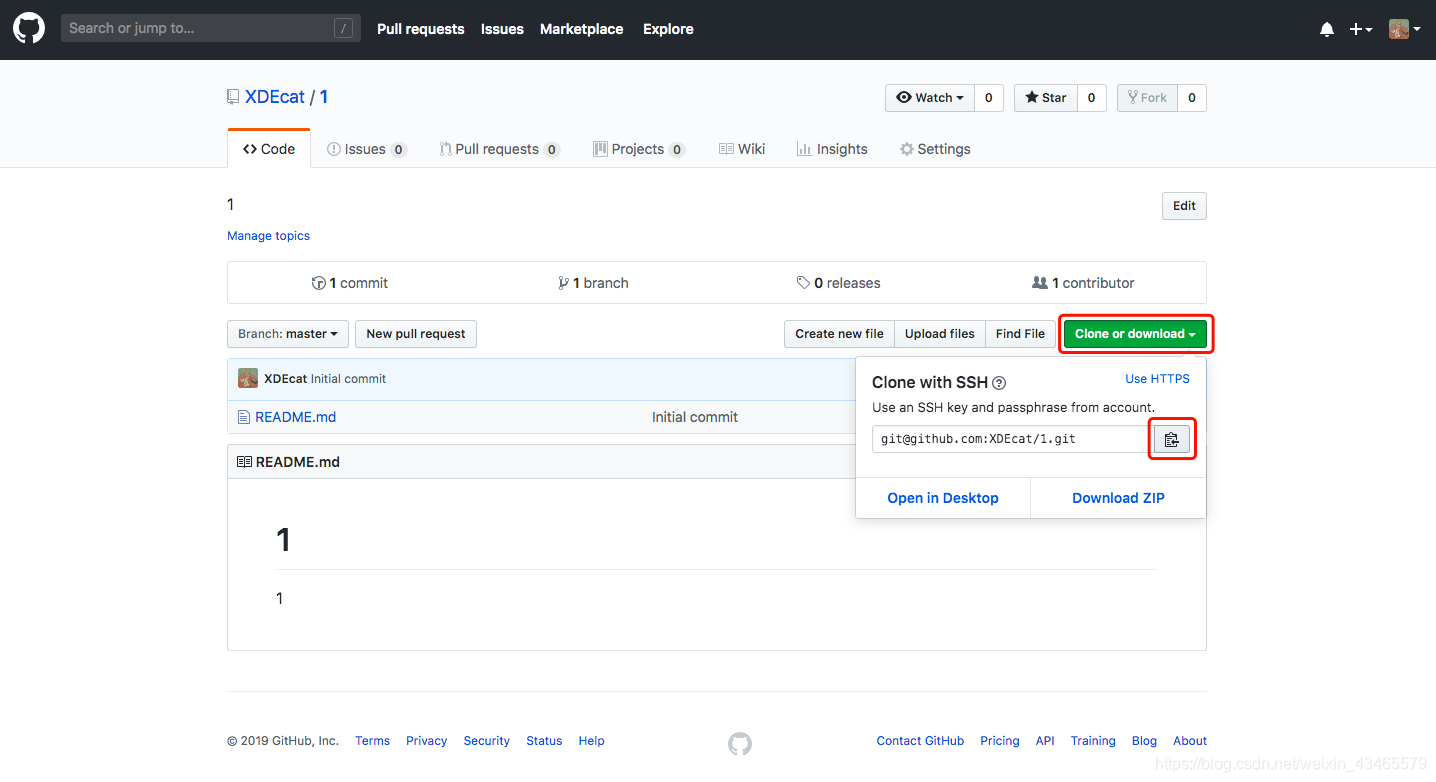
Task: Open footer About link
Action: [x=1190, y=741]
